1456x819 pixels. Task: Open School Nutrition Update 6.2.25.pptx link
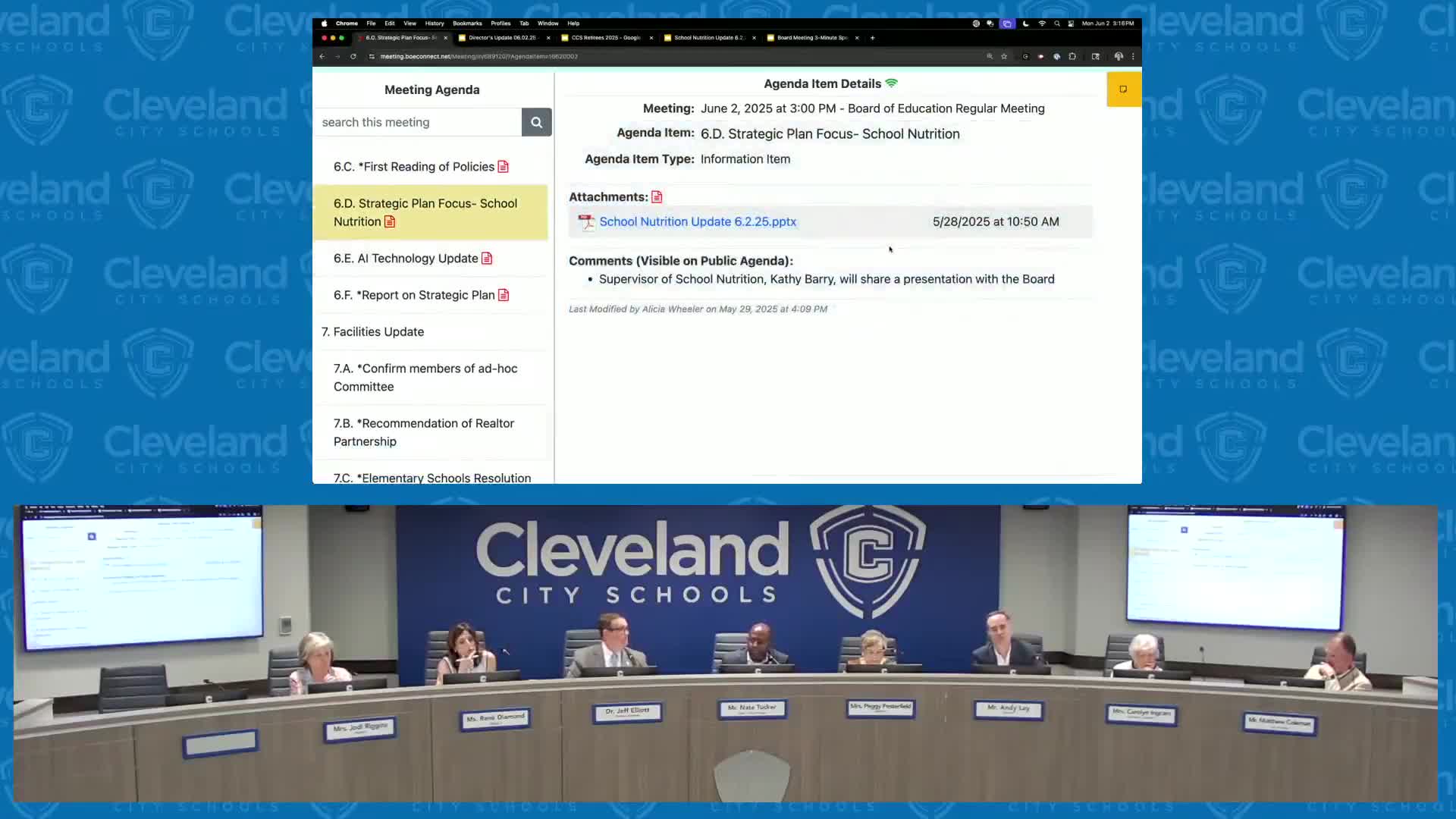[698, 221]
